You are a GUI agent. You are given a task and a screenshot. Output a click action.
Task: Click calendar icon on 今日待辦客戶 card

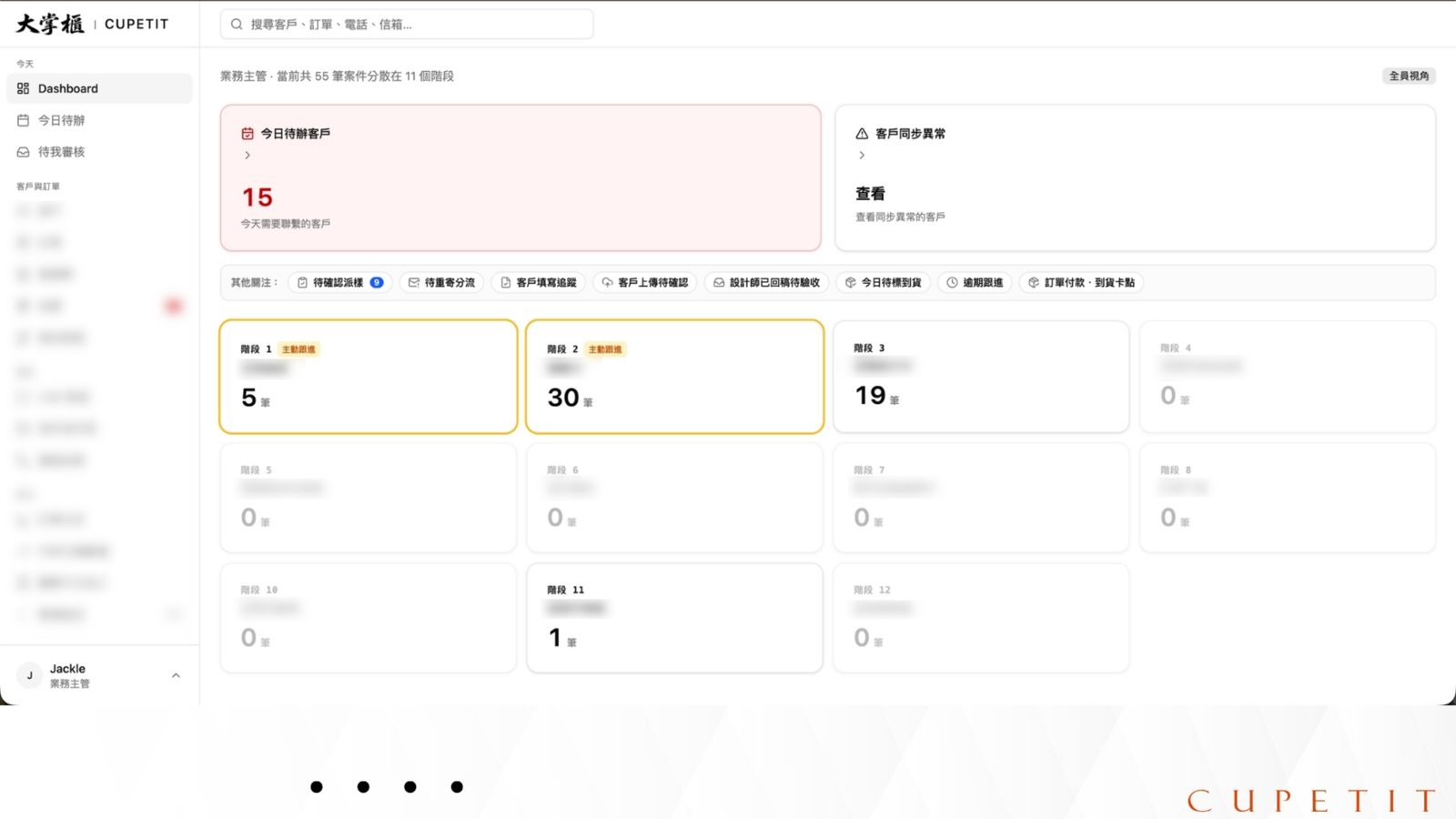pyautogui.click(x=248, y=134)
